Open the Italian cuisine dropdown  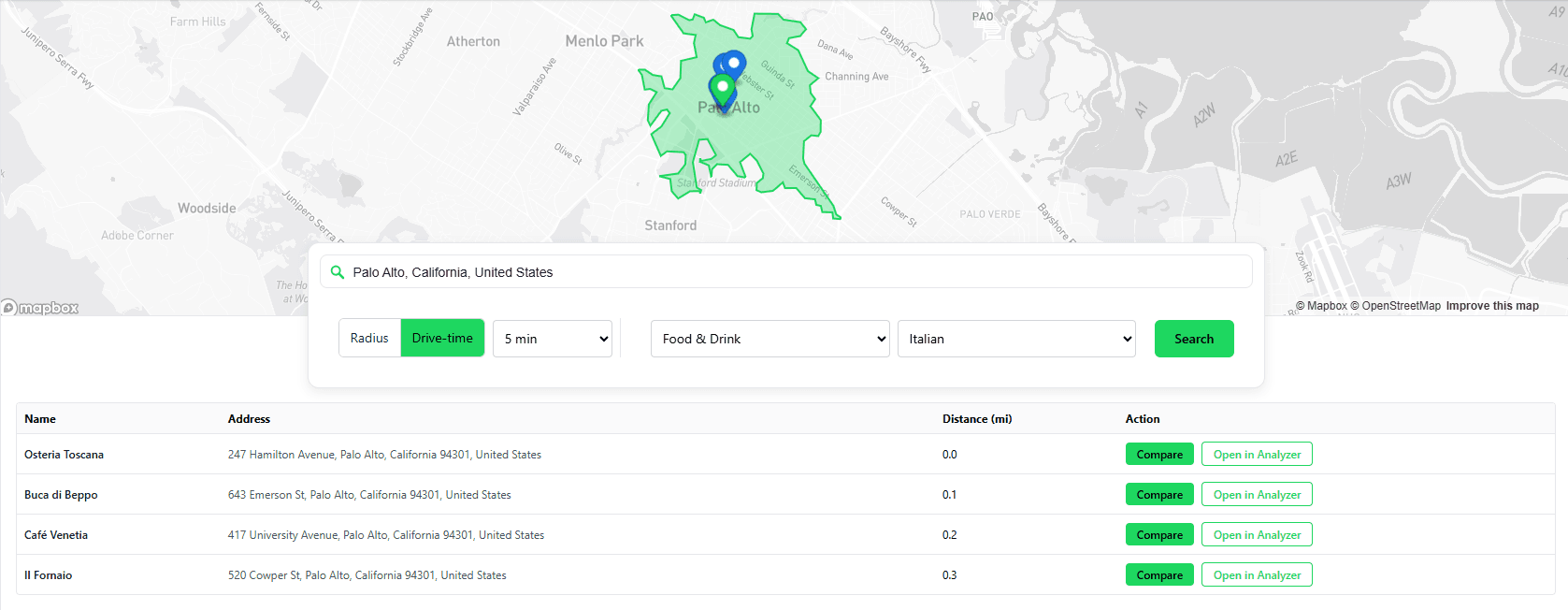1016,339
